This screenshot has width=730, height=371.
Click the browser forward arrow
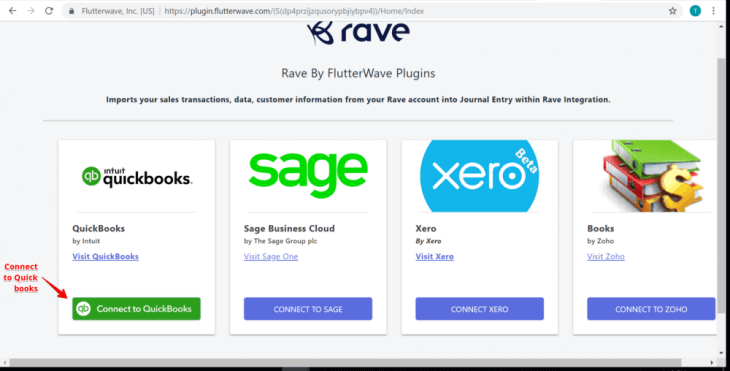[x=31, y=11]
